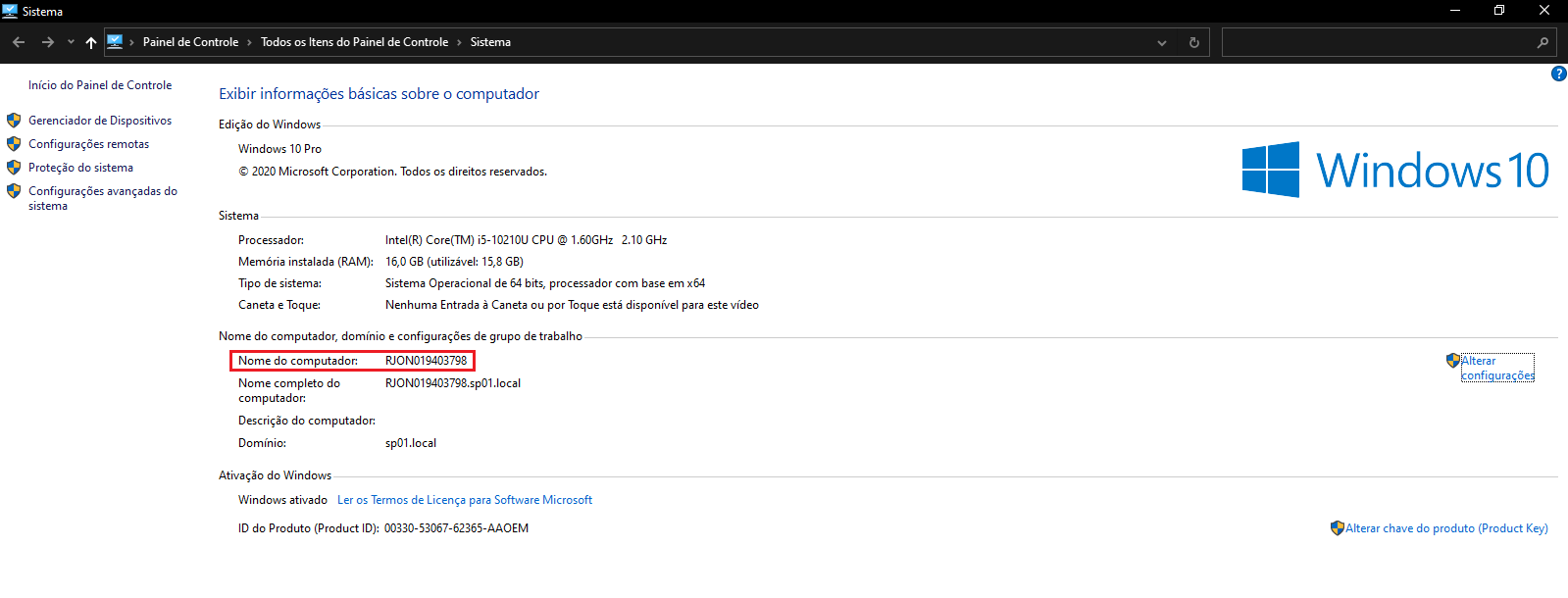Click the search magnifier icon

pyautogui.click(x=1543, y=42)
